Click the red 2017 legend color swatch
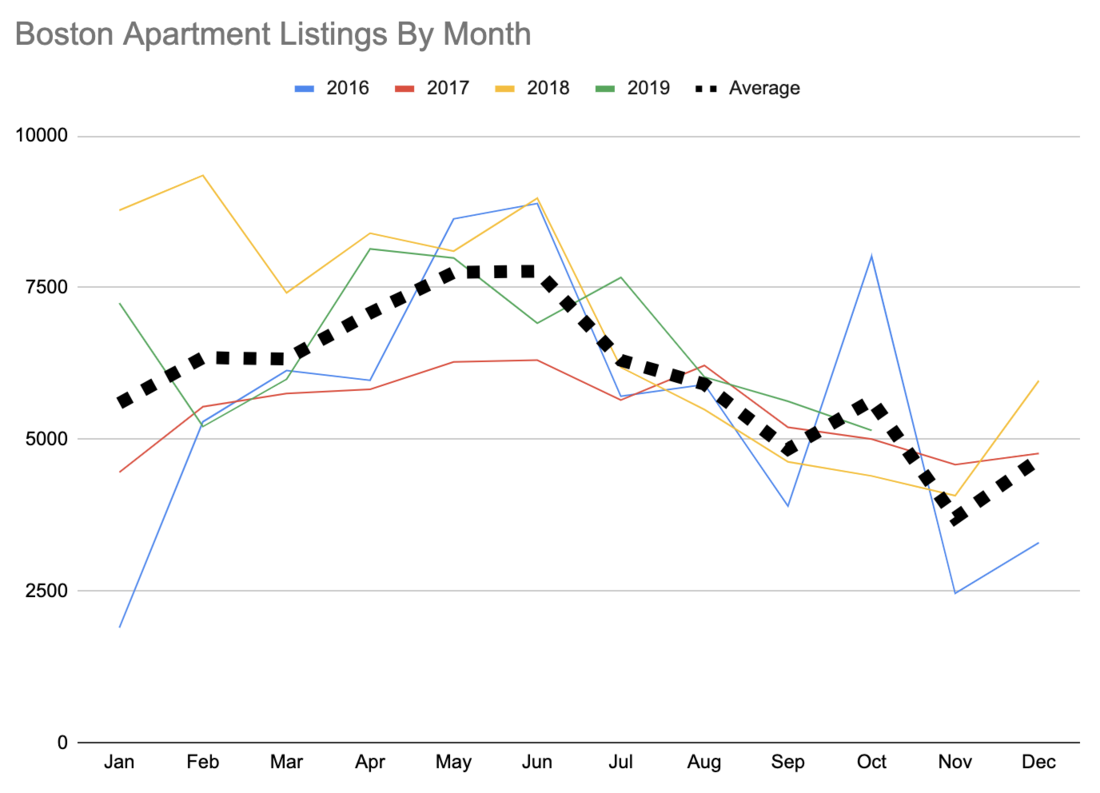Viewport: 1100px width, 793px height. click(x=405, y=88)
